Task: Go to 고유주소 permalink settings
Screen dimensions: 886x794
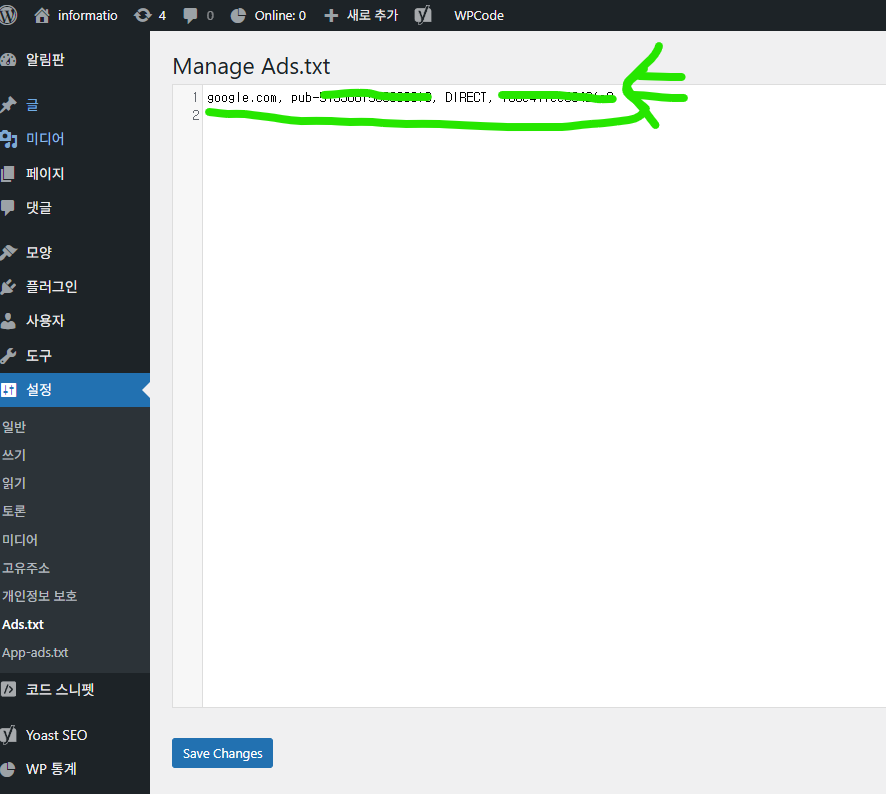Action: [26, 568]
